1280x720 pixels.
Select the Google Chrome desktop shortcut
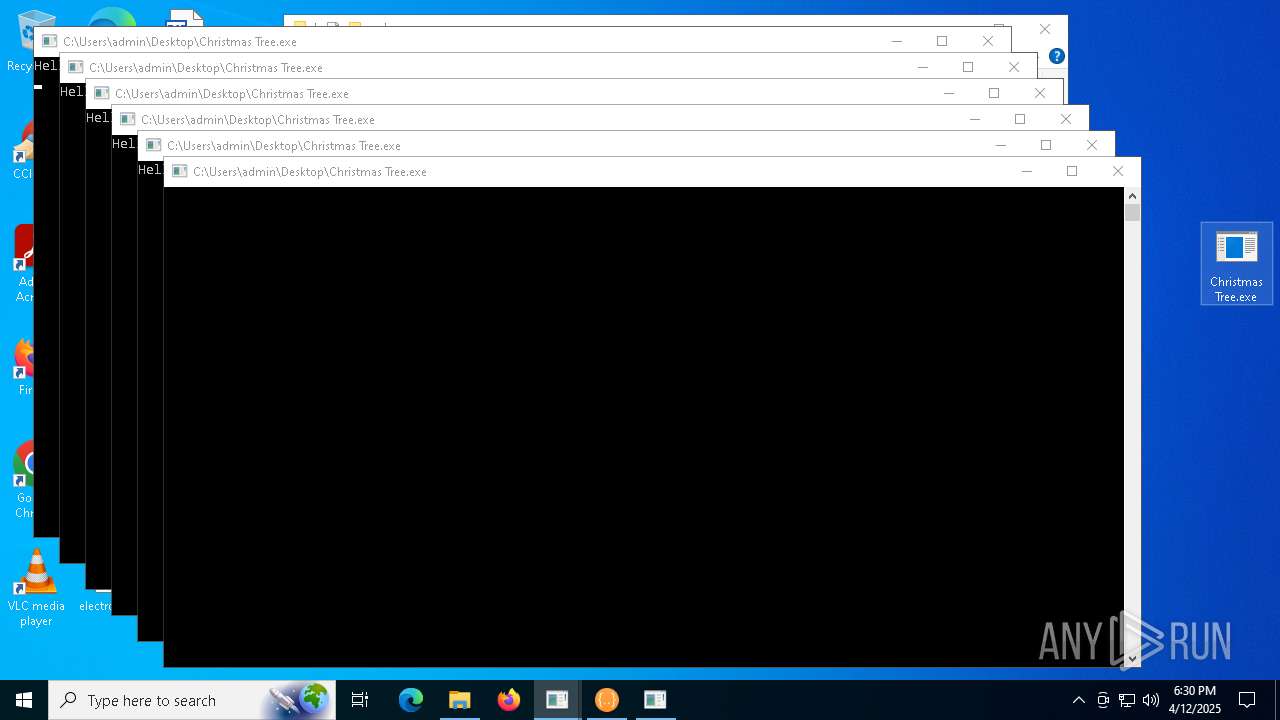tap(25, 480)
